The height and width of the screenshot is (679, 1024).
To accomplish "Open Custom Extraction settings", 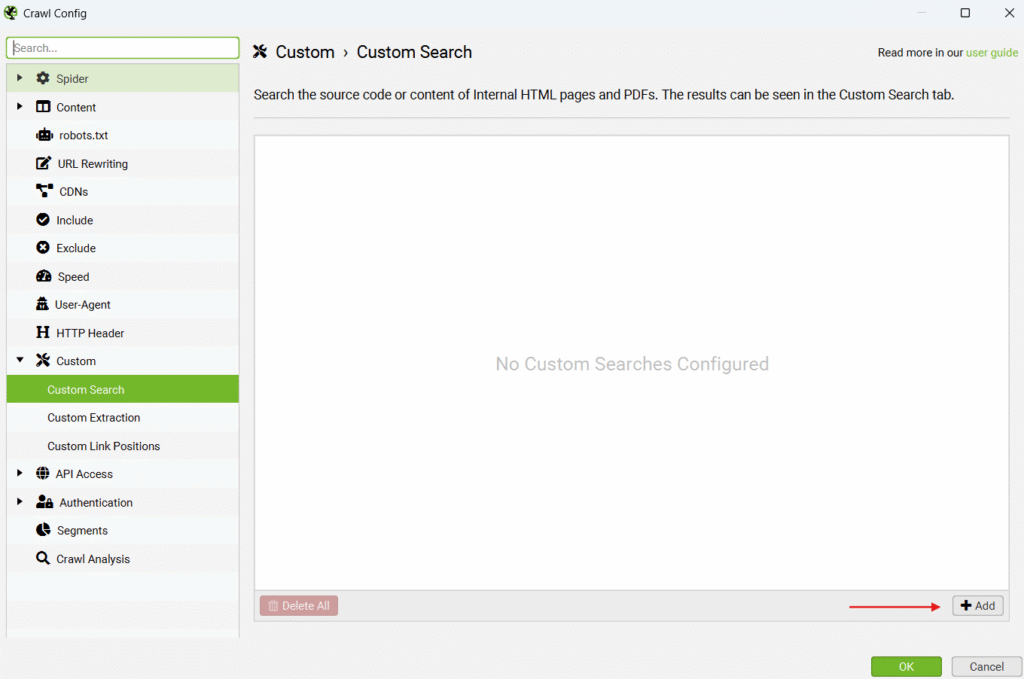I will pyautogui.click(x=93, y=418).
